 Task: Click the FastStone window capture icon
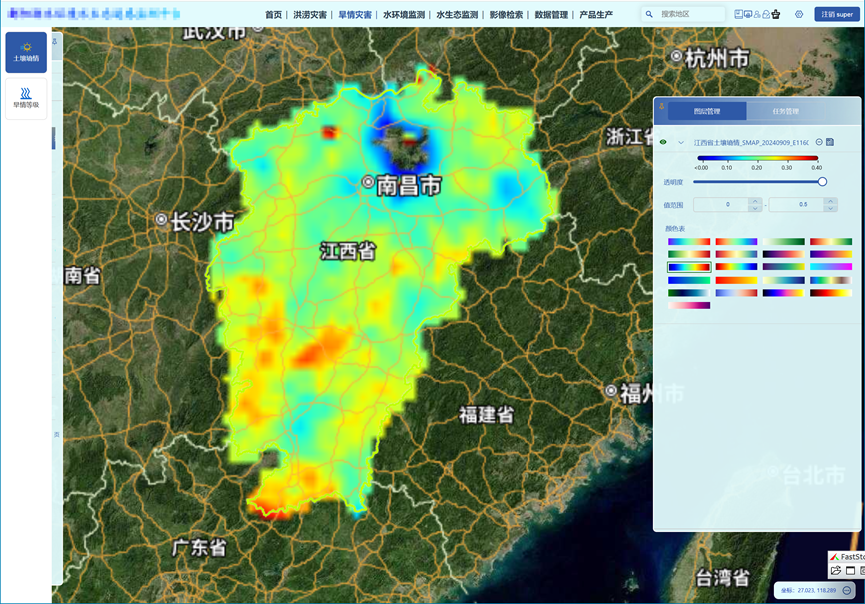click(850, 570)
